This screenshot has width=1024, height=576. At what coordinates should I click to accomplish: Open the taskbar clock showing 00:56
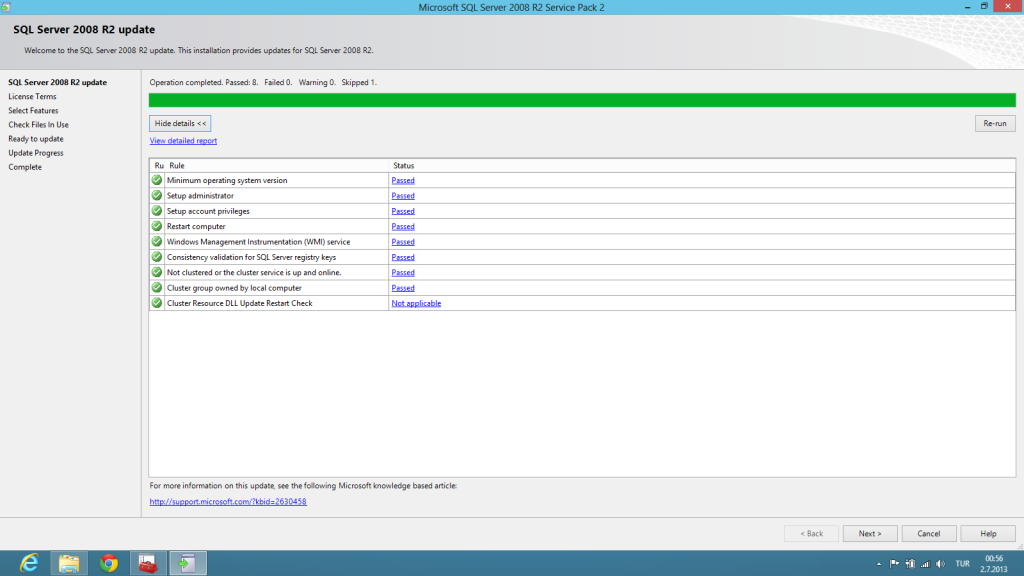point(993,564)
